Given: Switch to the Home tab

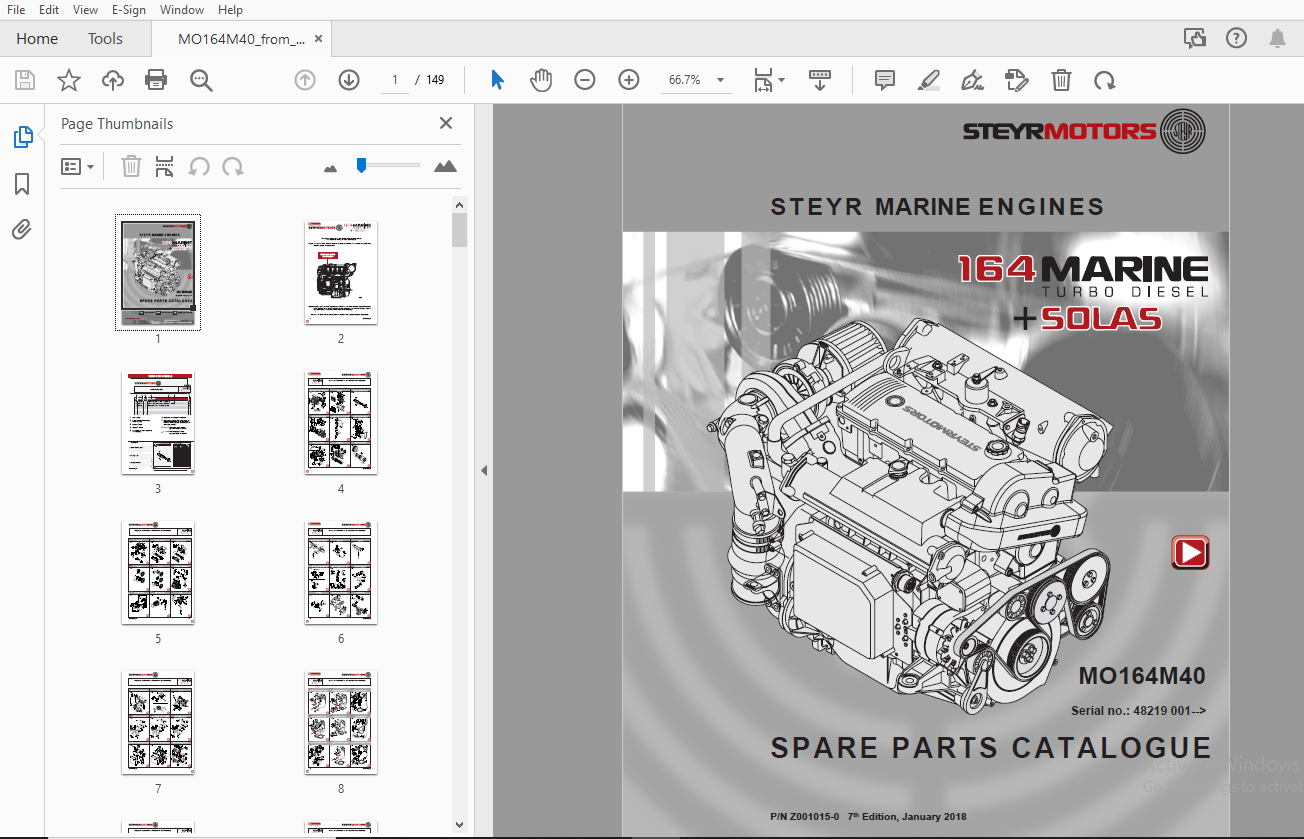Looking at the screenshot, I should (37, 39).
